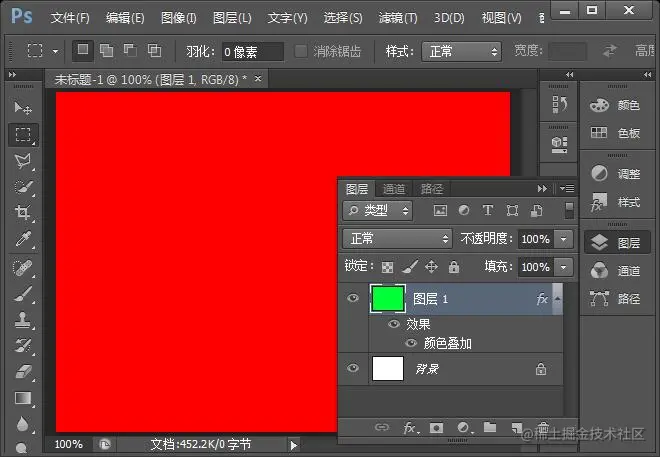Click the green 图层 1 thumbnail
The width and height of the screenshot is (660, 457).
pyautogui.click(x=388, y=298)
